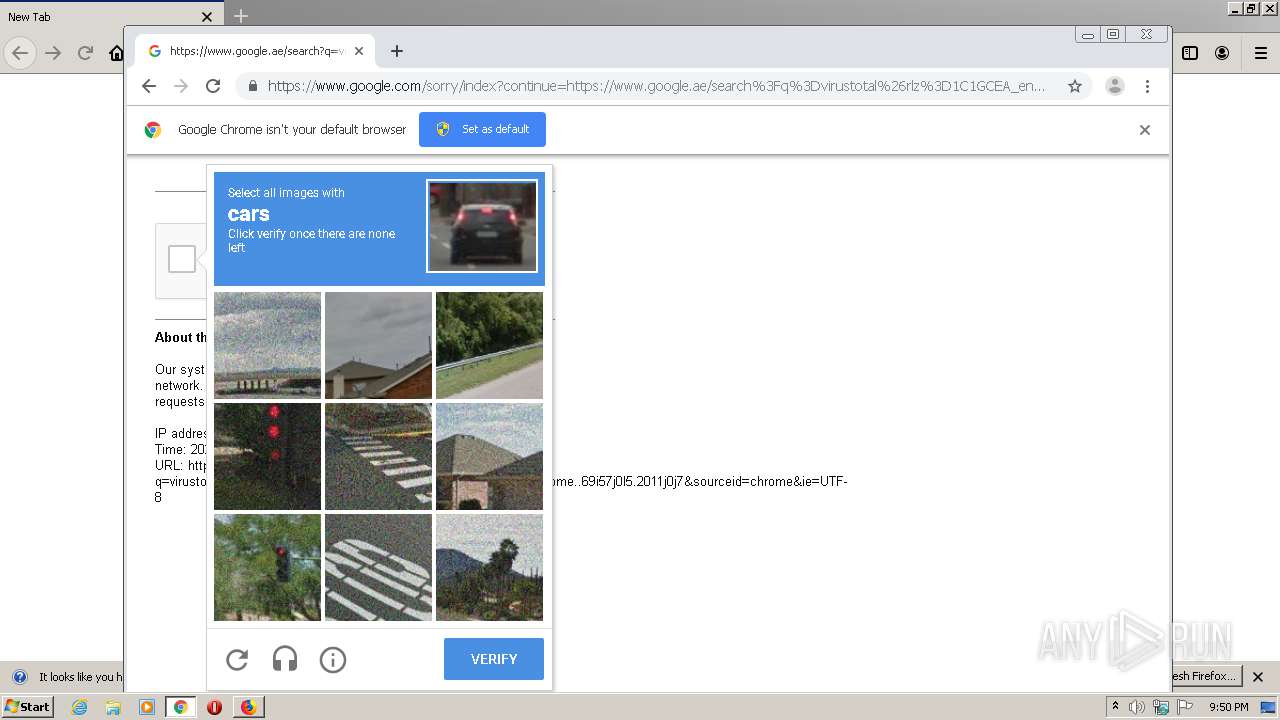Click Set as default button
The width and height of the screenshot is (1280, 720).
482,129
